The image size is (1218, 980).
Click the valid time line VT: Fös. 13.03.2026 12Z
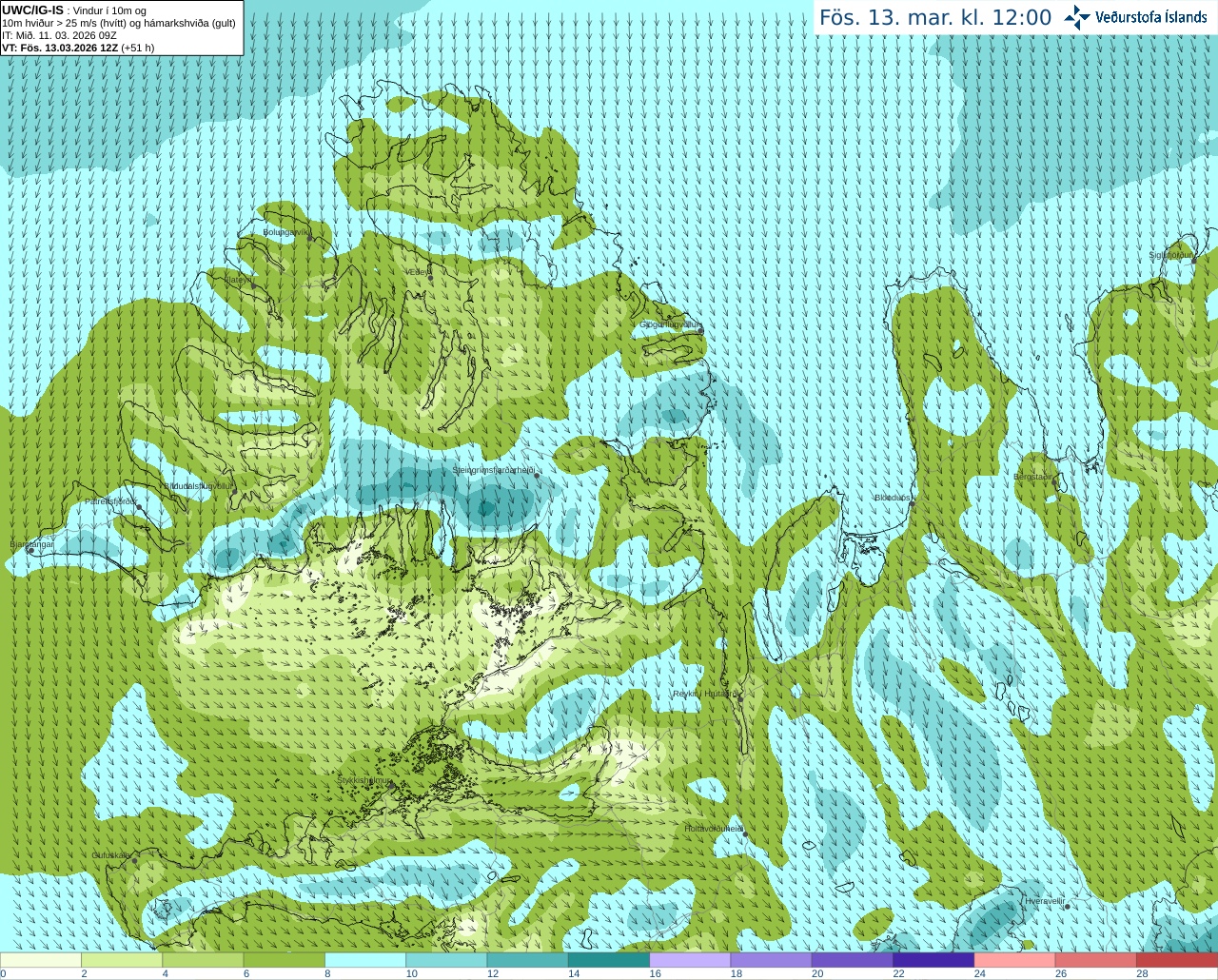pyautogui.click(x=60, y=48)
